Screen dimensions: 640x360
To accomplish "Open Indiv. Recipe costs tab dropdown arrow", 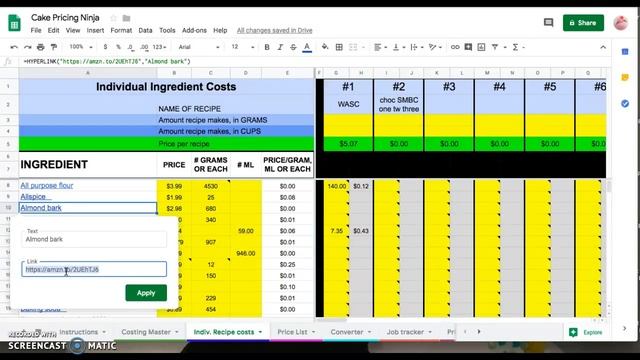I will 260,332.
